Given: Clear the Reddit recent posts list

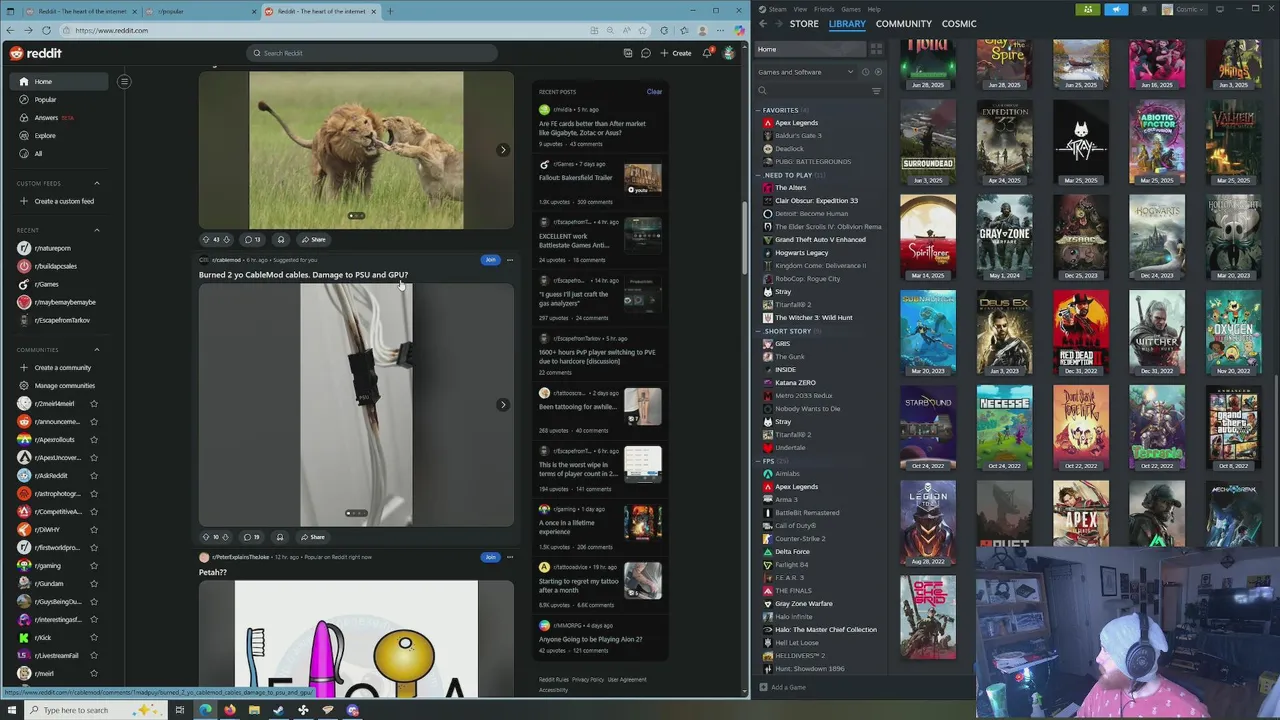Looking at the screenshot, I should (654, 92).
